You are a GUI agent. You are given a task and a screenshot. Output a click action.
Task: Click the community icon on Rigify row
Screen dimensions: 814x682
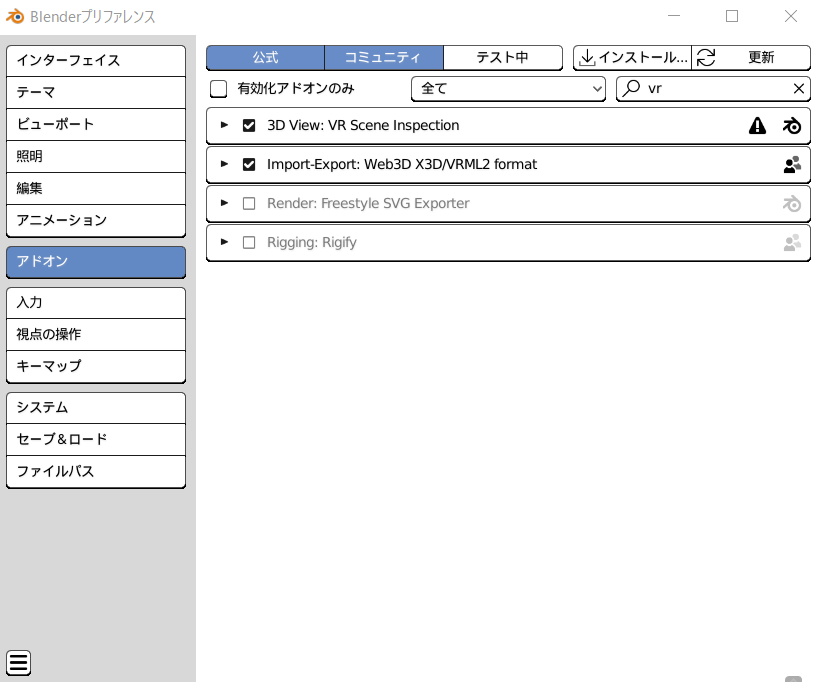pyautogui.click(x=792, y=242)
